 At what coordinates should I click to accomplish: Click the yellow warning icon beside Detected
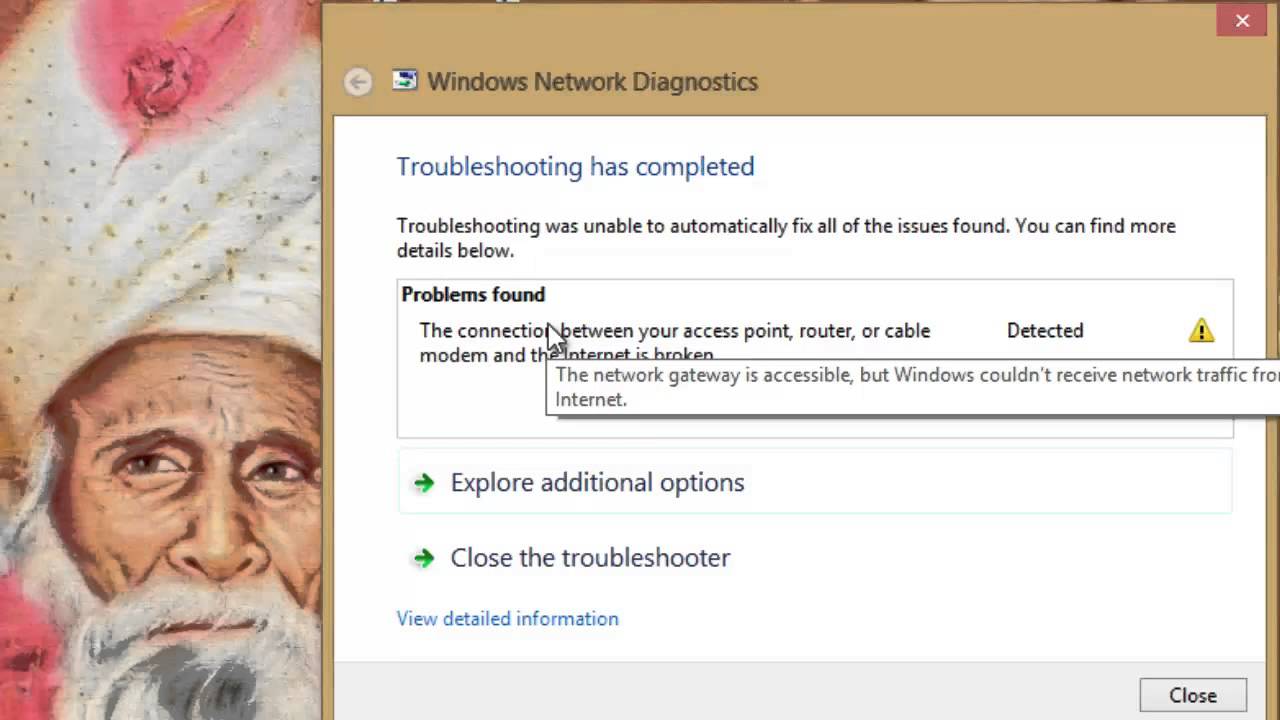tap(1201, 331)
